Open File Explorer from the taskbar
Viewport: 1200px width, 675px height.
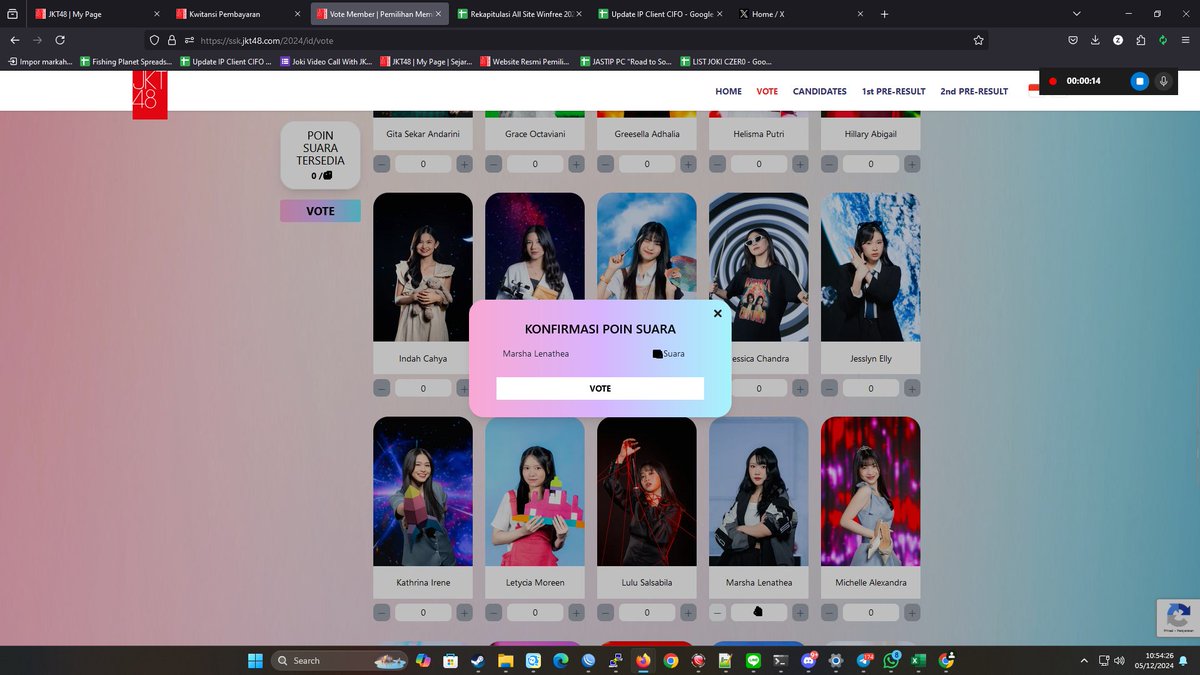coord(506,661)
